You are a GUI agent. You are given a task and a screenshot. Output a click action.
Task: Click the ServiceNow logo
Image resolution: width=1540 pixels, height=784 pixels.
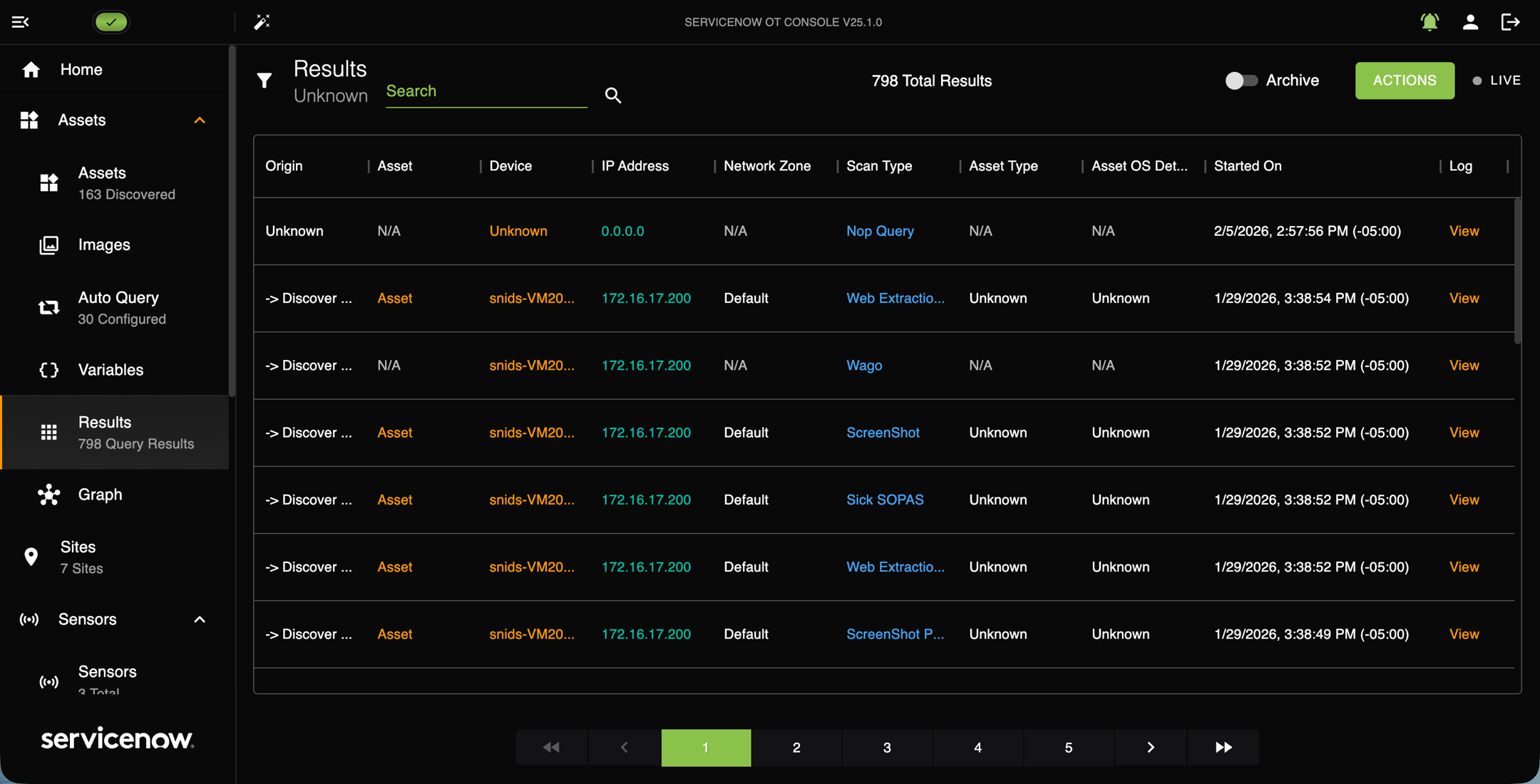coord(117,738)
